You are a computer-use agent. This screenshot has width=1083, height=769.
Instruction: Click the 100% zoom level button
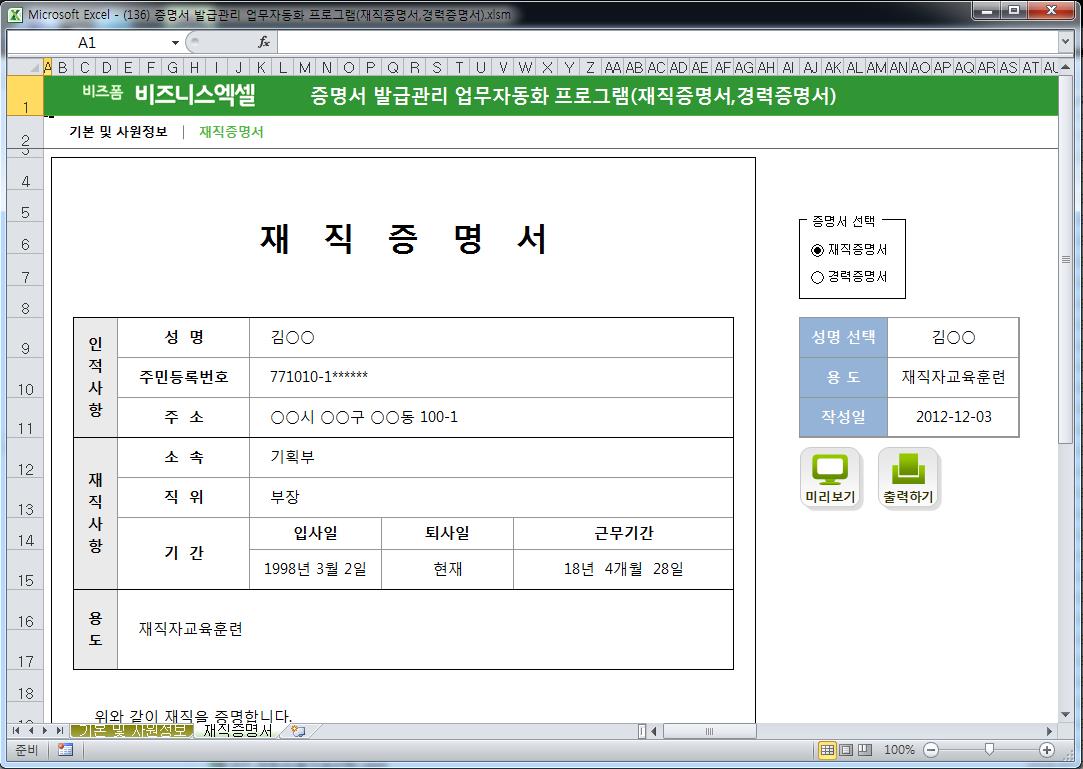[899, 750]
